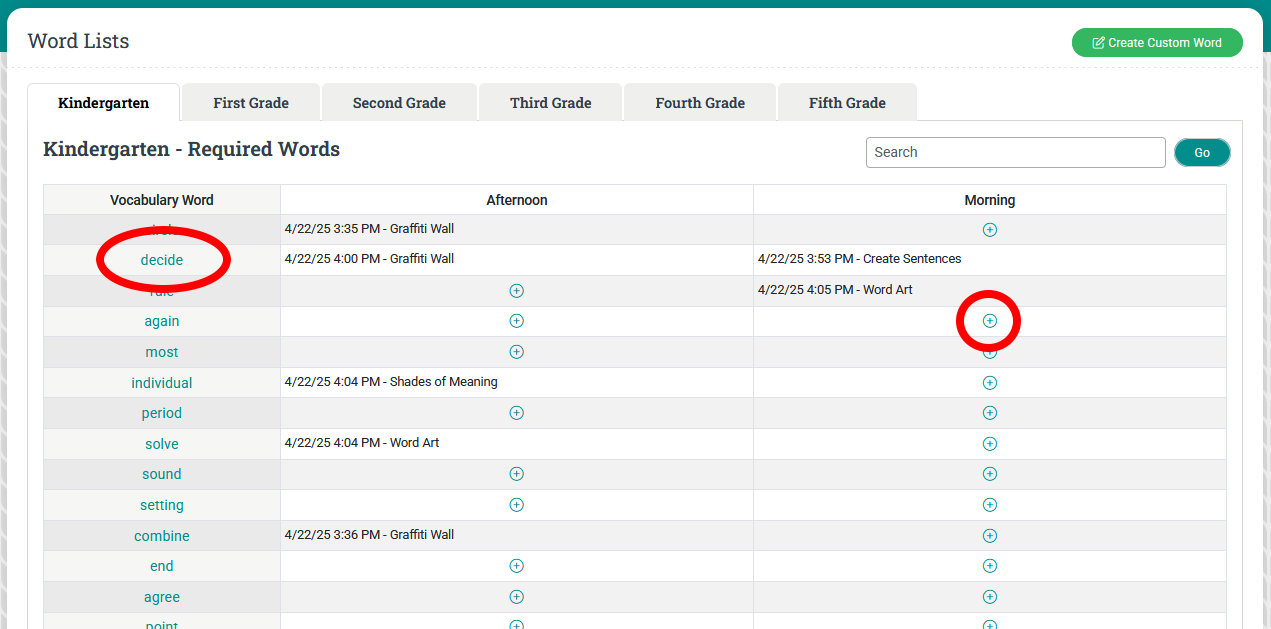This screenshot has height=629, width=1271.
Task: Add Afternoon activity for 'setting'
Action: tap(516, 505)
